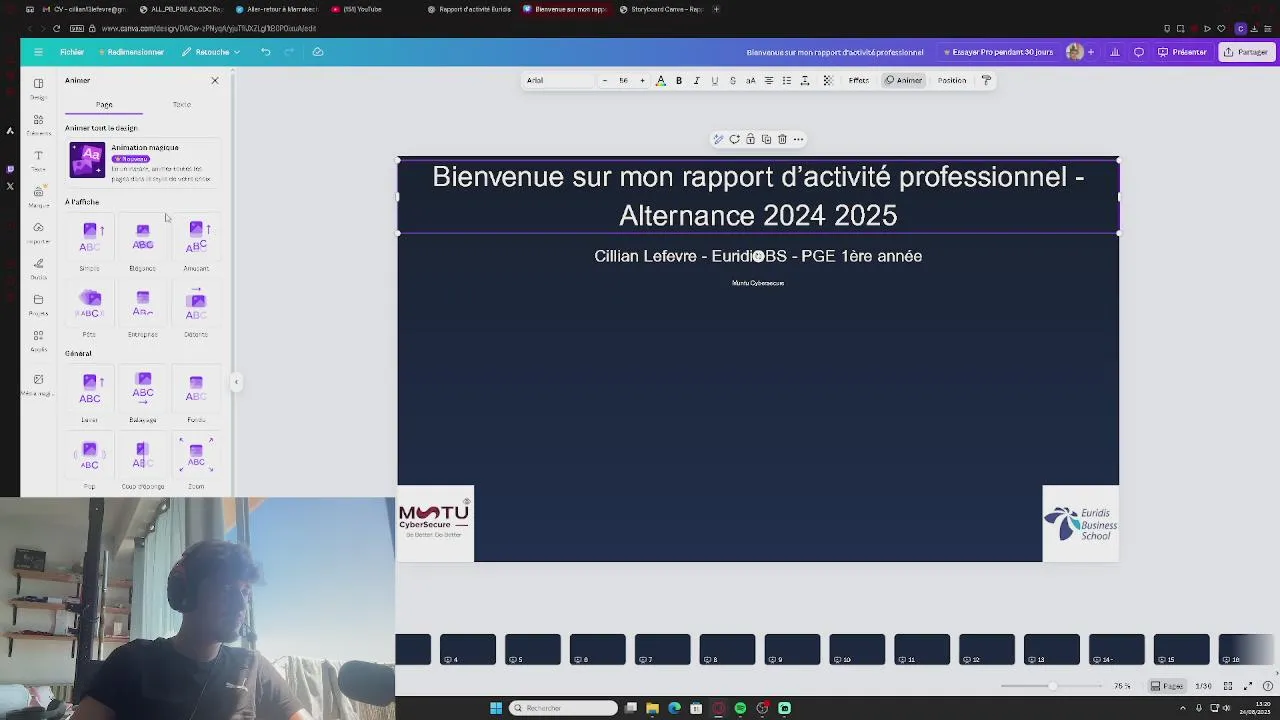Apply the Simple animation
1280x720 pixels.
90,245
